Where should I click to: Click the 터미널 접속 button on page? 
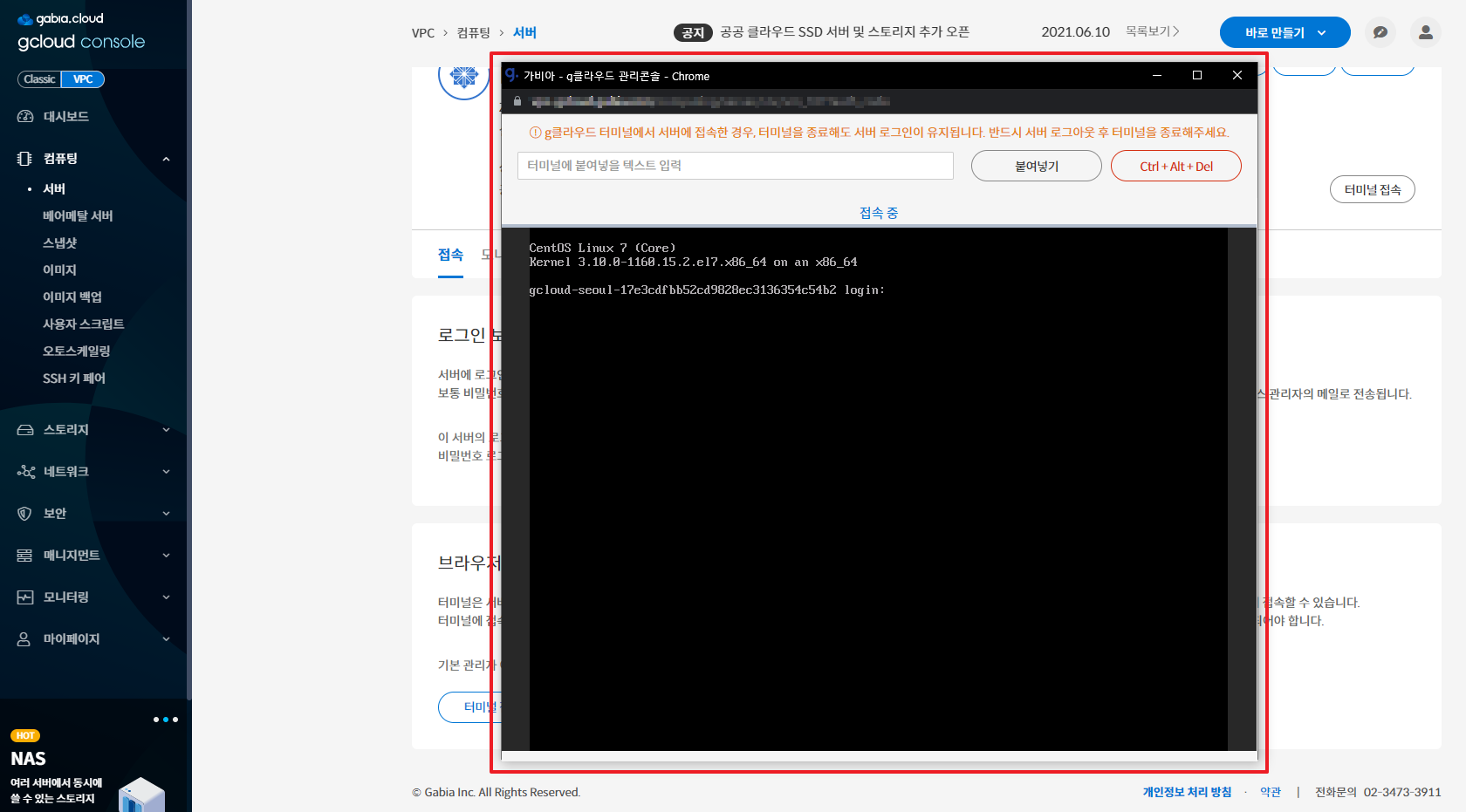point(1373,189)
